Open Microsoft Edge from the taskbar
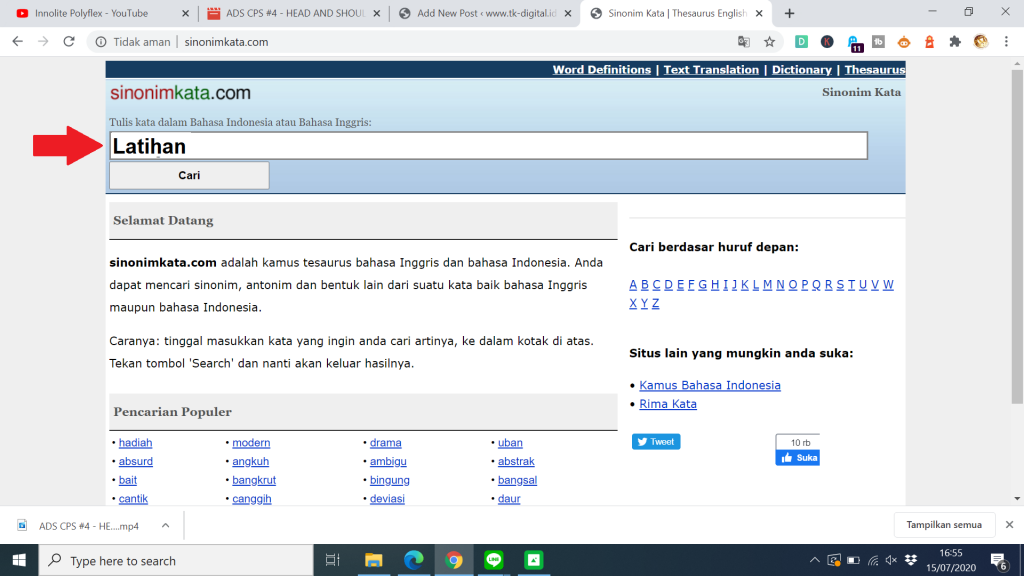This screenshot has height=576, width=1024. (x=414, y=560)
